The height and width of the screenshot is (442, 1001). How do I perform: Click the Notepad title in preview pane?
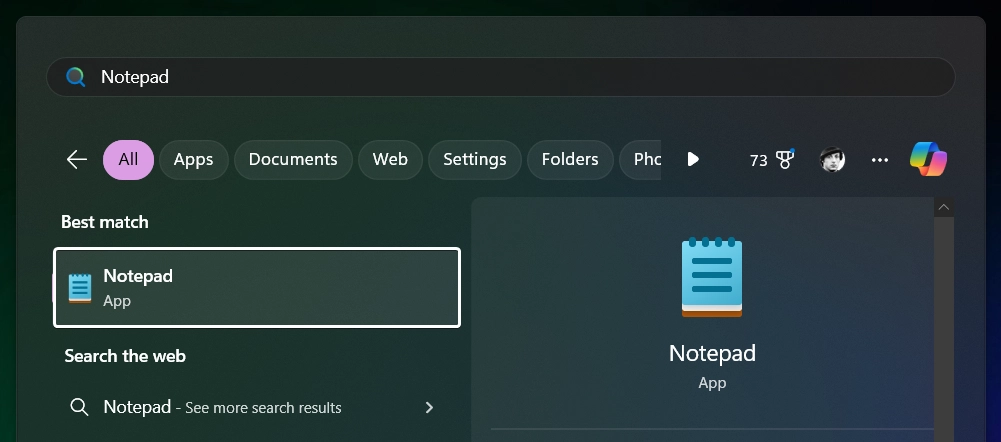(712, 353)
